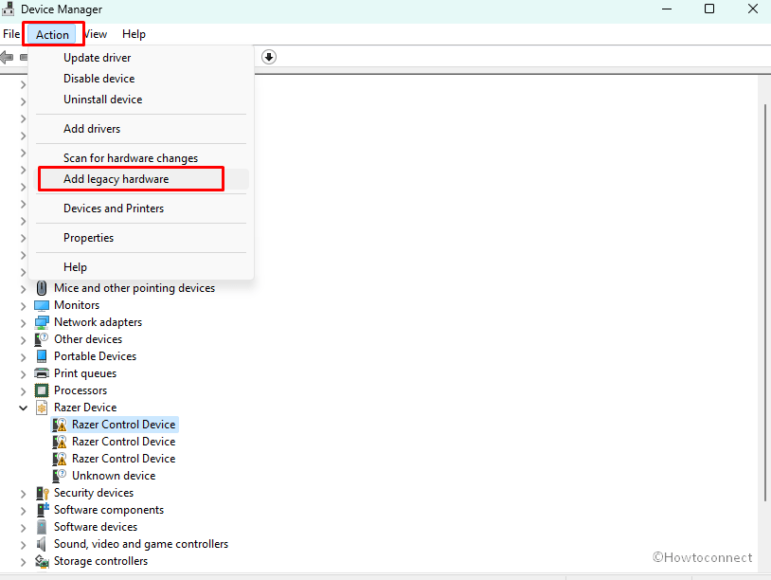Click the vertical scrollbar thumb
Screen dimensions: 771x580
pyautogui.click(x=765, y=302)
